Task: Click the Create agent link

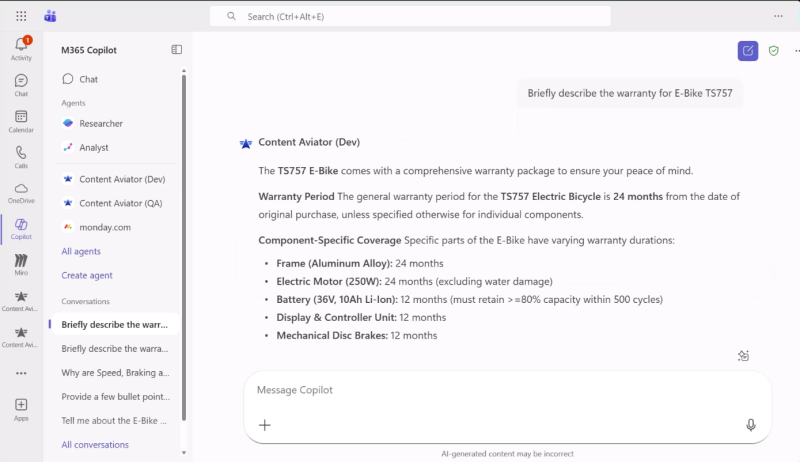Action: pyautogui.click(x=87, y=275)
